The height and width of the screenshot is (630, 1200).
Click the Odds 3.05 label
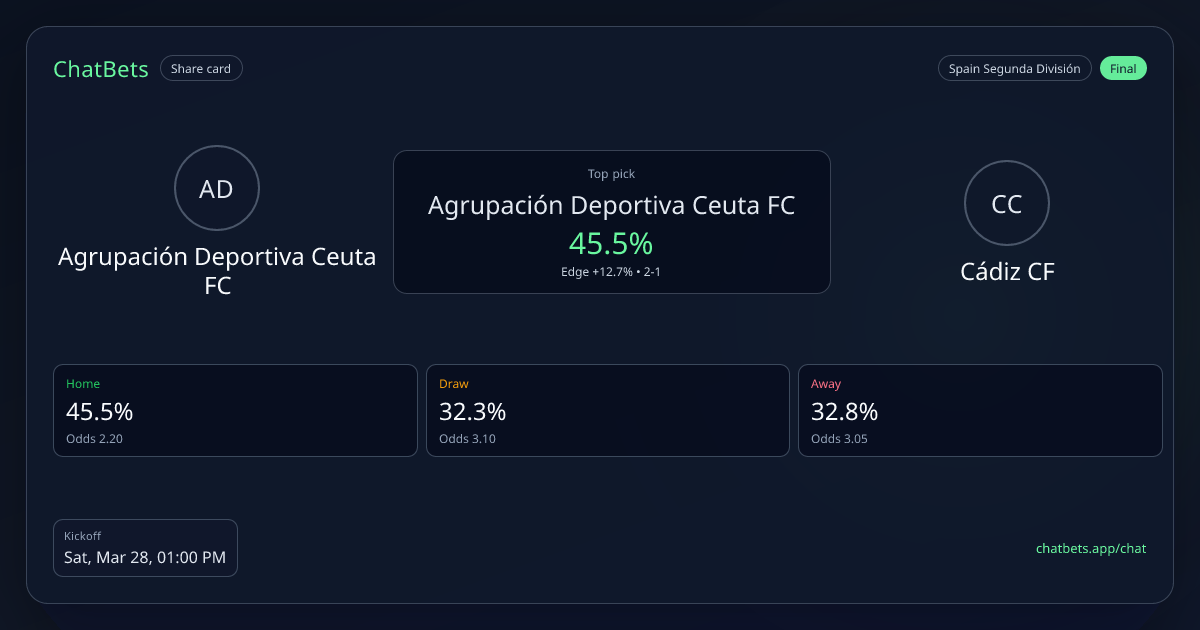[x=839, y=438]
